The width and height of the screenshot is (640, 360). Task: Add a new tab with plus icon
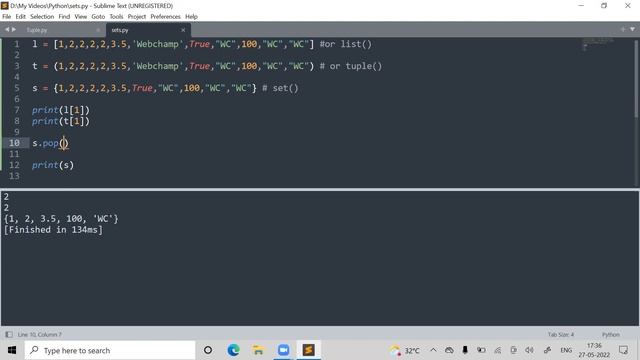622,29
